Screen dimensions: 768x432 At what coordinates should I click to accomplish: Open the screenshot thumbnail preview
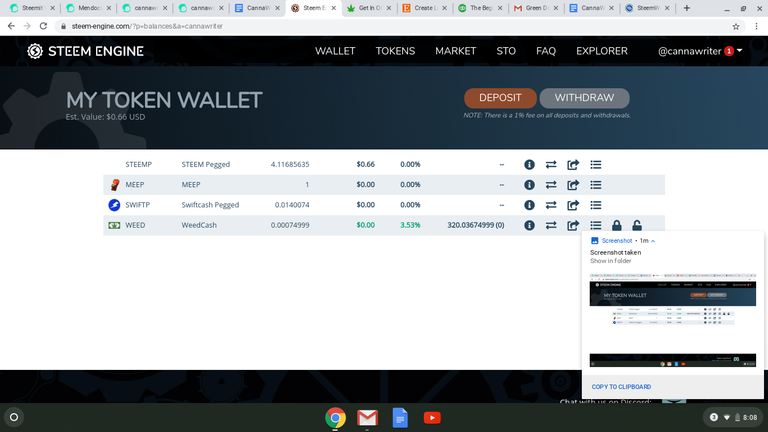click(x=672, y=320)
